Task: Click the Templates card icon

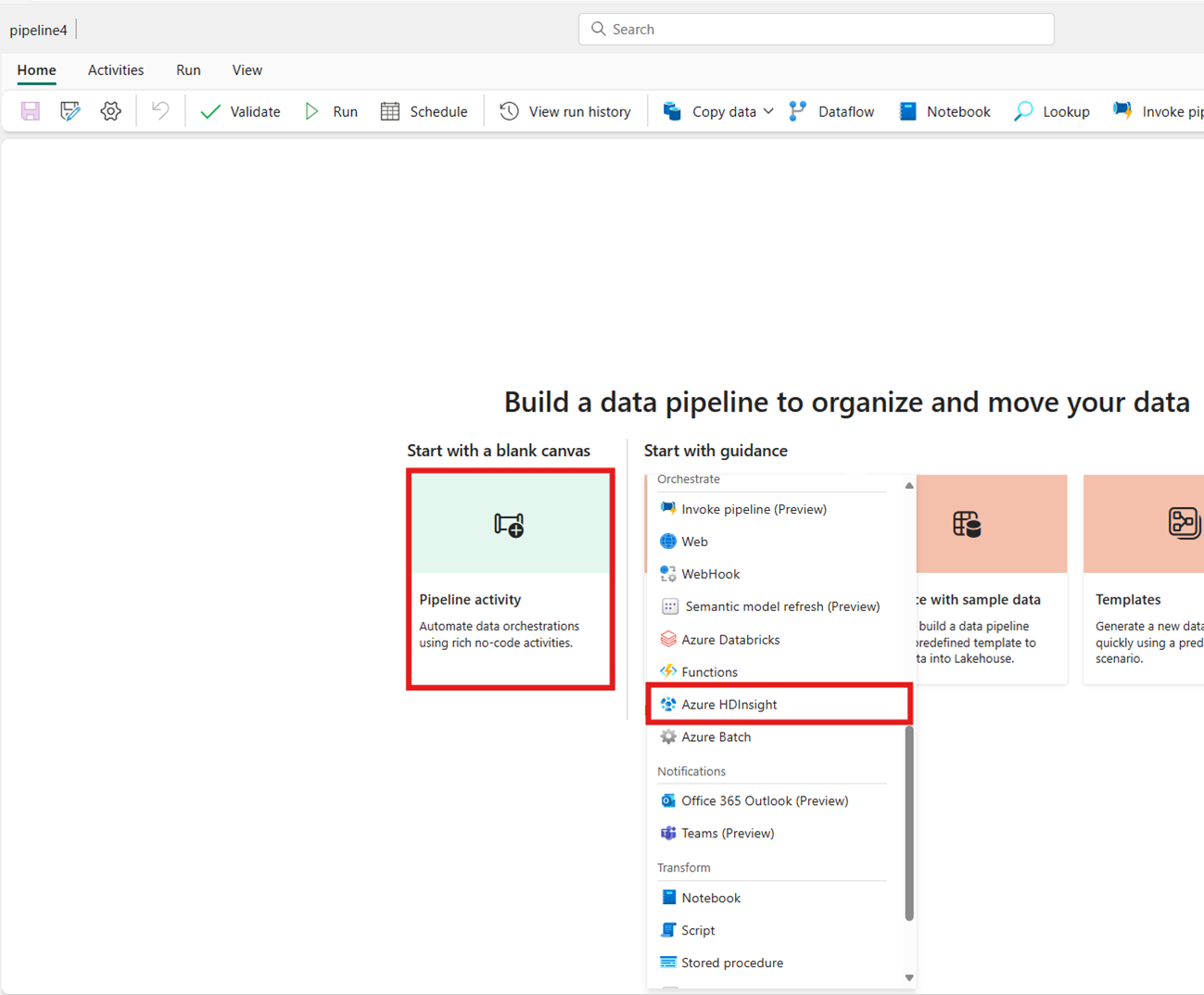Action: pos(1185,524)
